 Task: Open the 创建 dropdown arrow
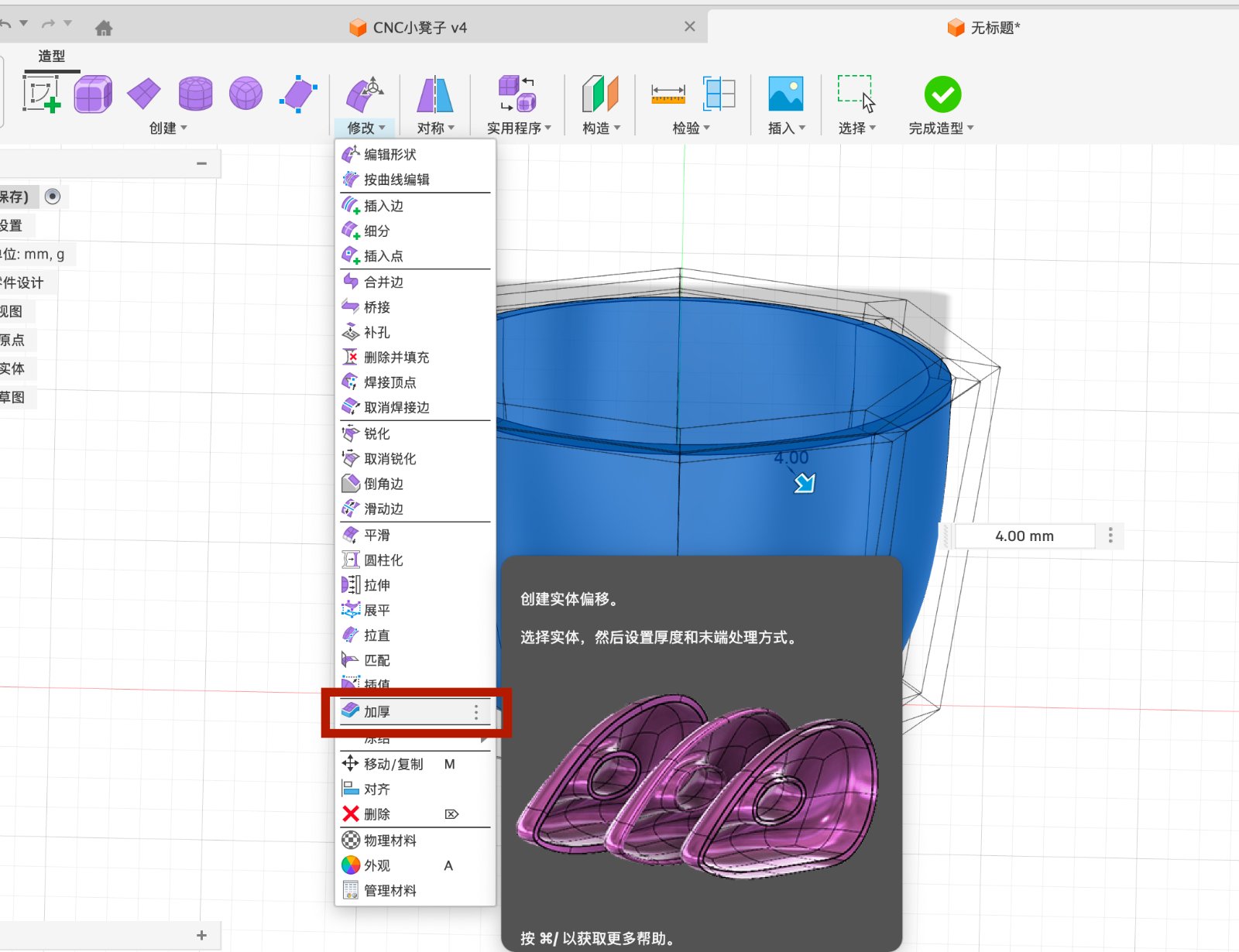coord(184,128)
